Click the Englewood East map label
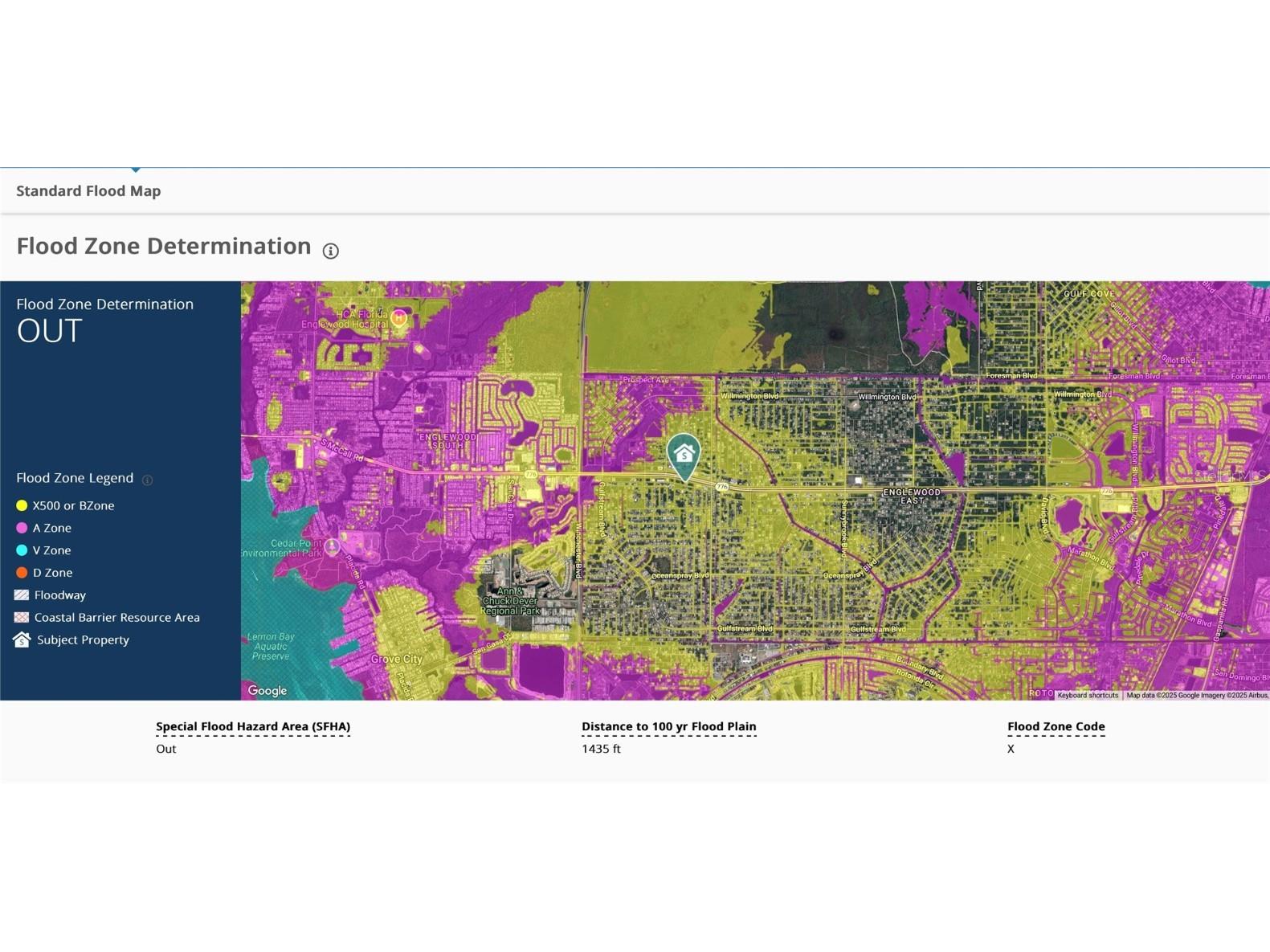1270x952 pixels. (911, 496)
